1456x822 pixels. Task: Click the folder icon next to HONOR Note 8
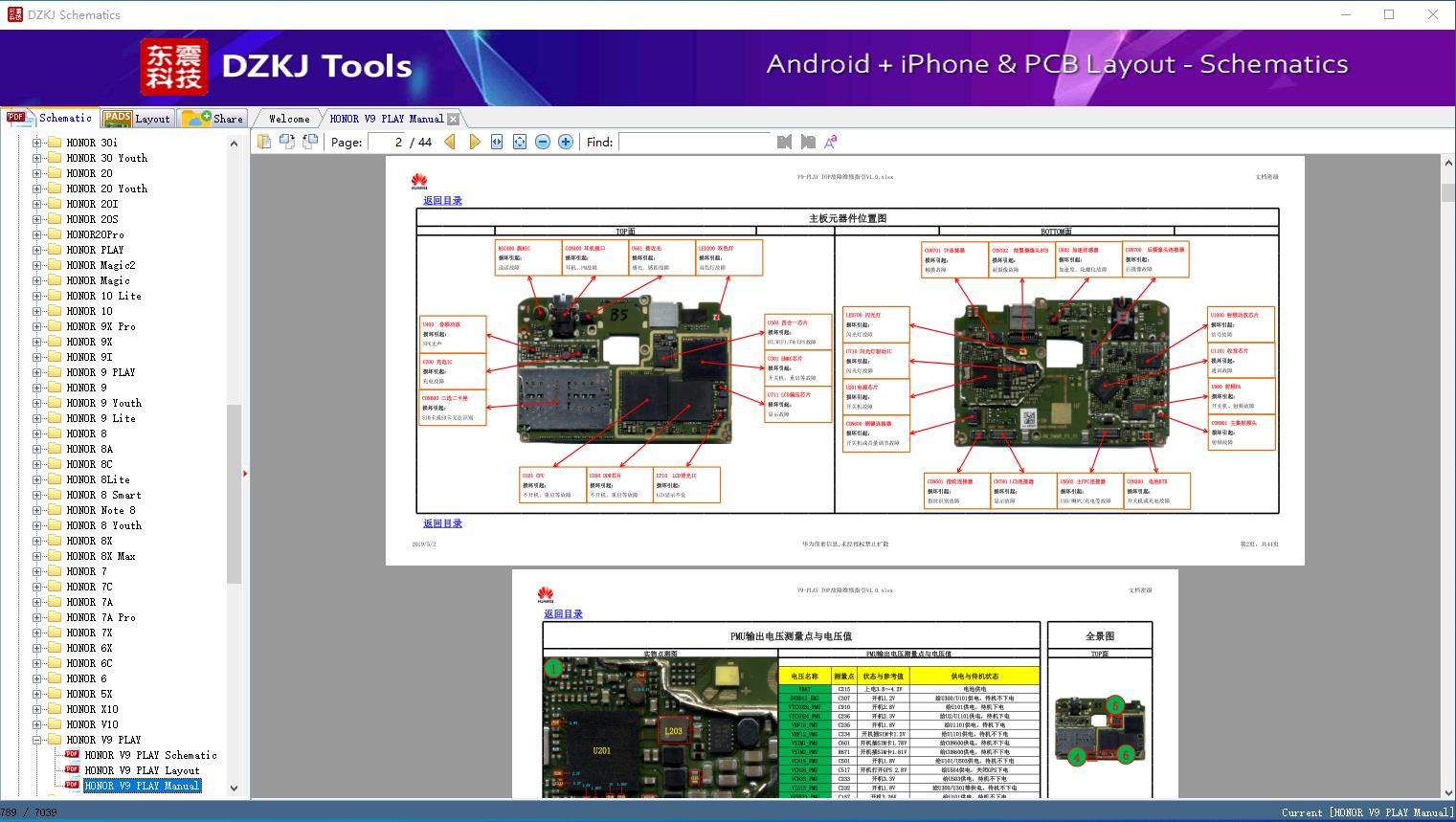click(x=55, y=510)
